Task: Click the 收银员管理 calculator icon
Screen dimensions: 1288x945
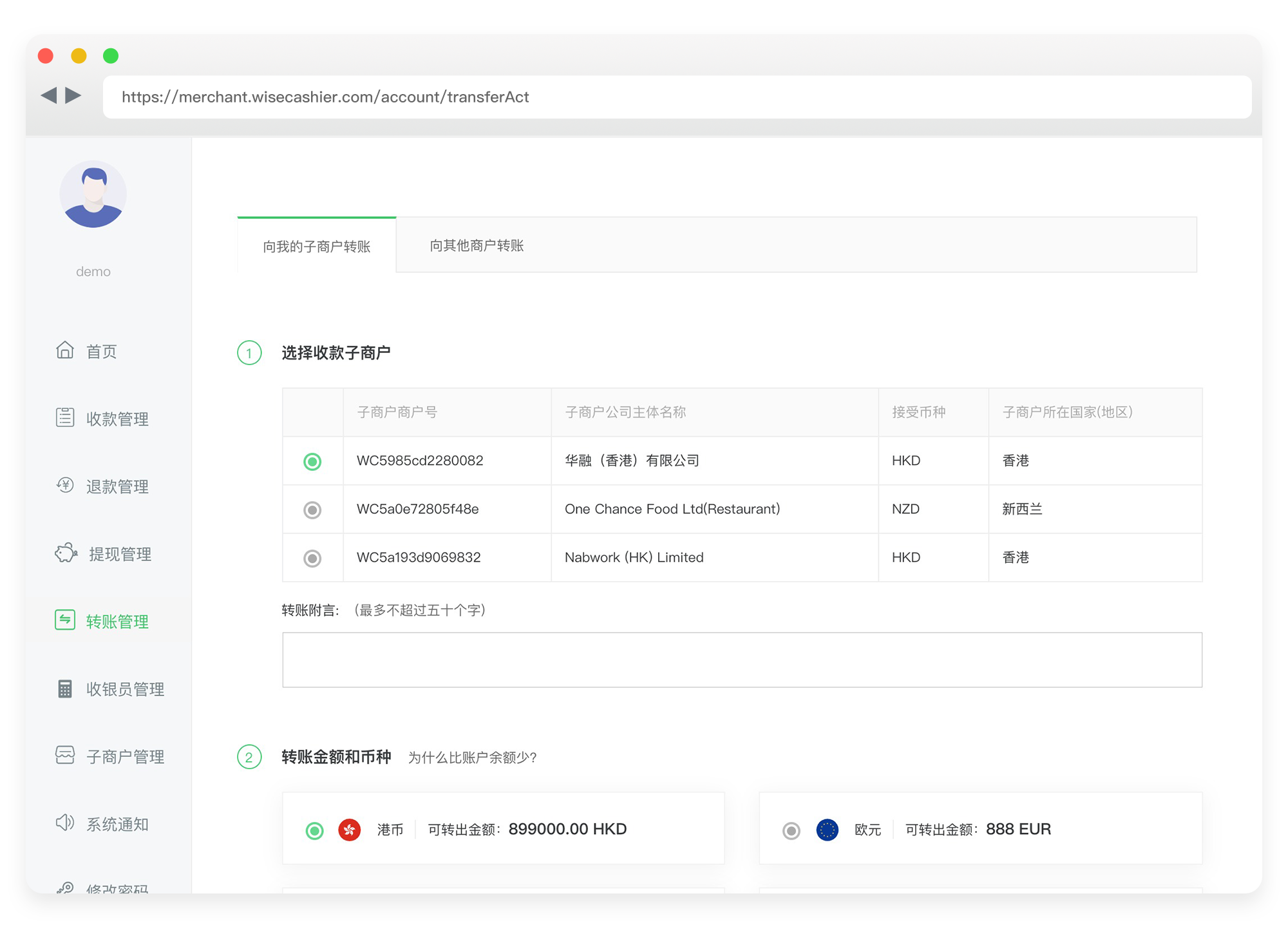Action: pos(65,688)
